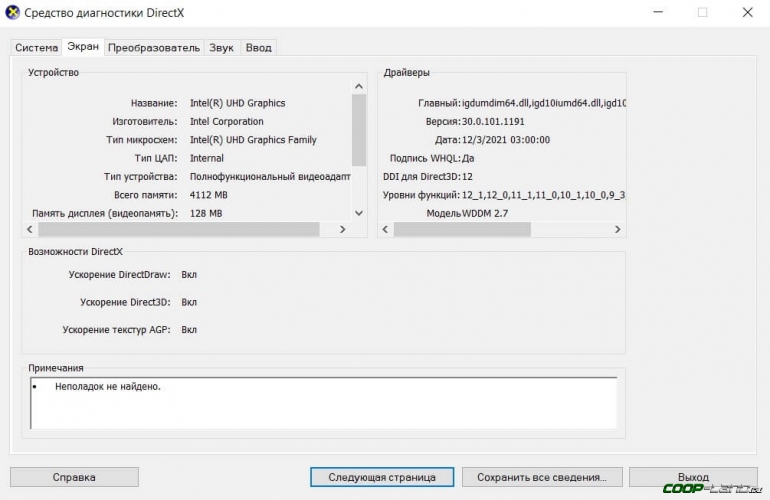
Task: Click inside the Примечания notes box
Action: [320, 400]
